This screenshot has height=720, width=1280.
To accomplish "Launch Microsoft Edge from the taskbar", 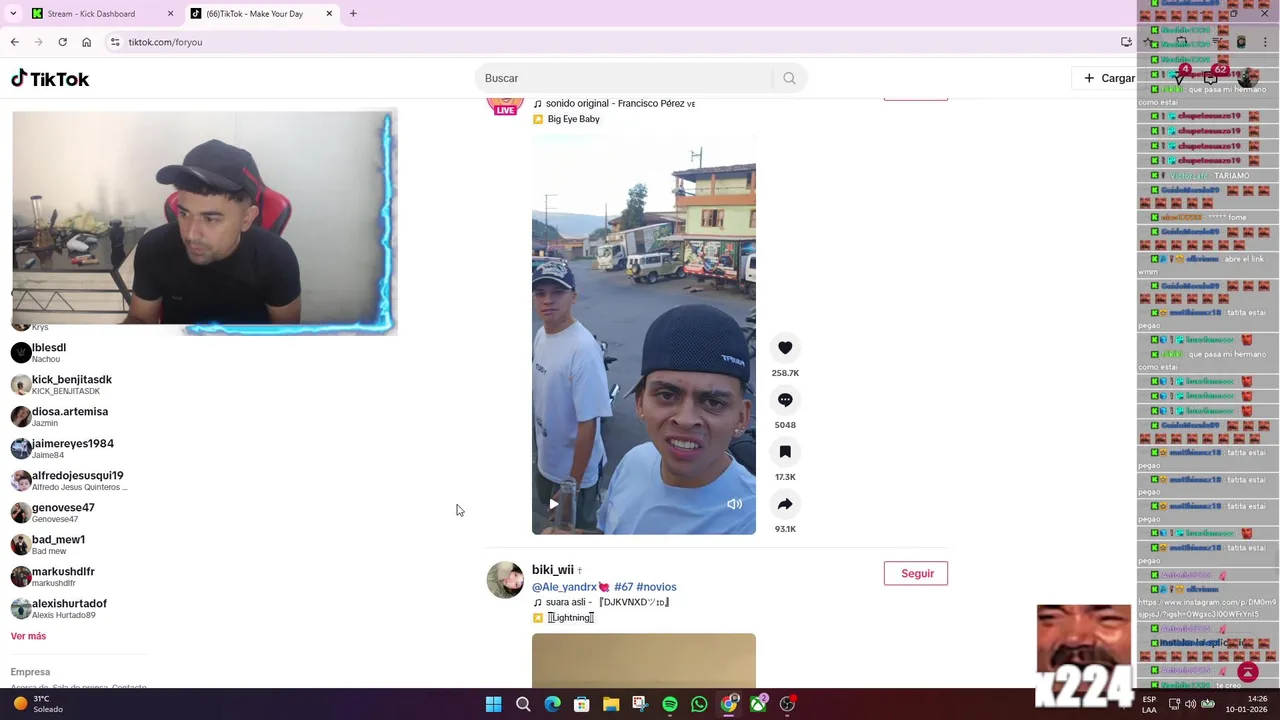I will pos(552,704).
